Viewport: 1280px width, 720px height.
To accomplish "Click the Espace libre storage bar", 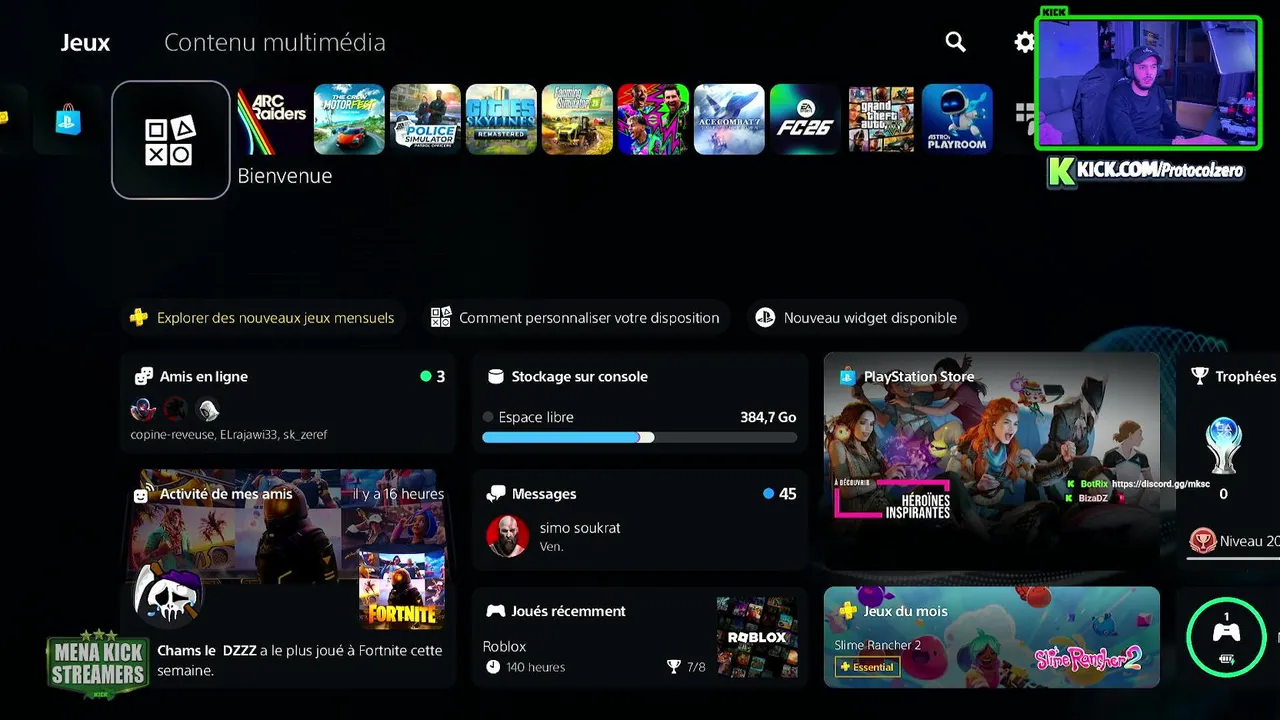I will tap(640, 437).
